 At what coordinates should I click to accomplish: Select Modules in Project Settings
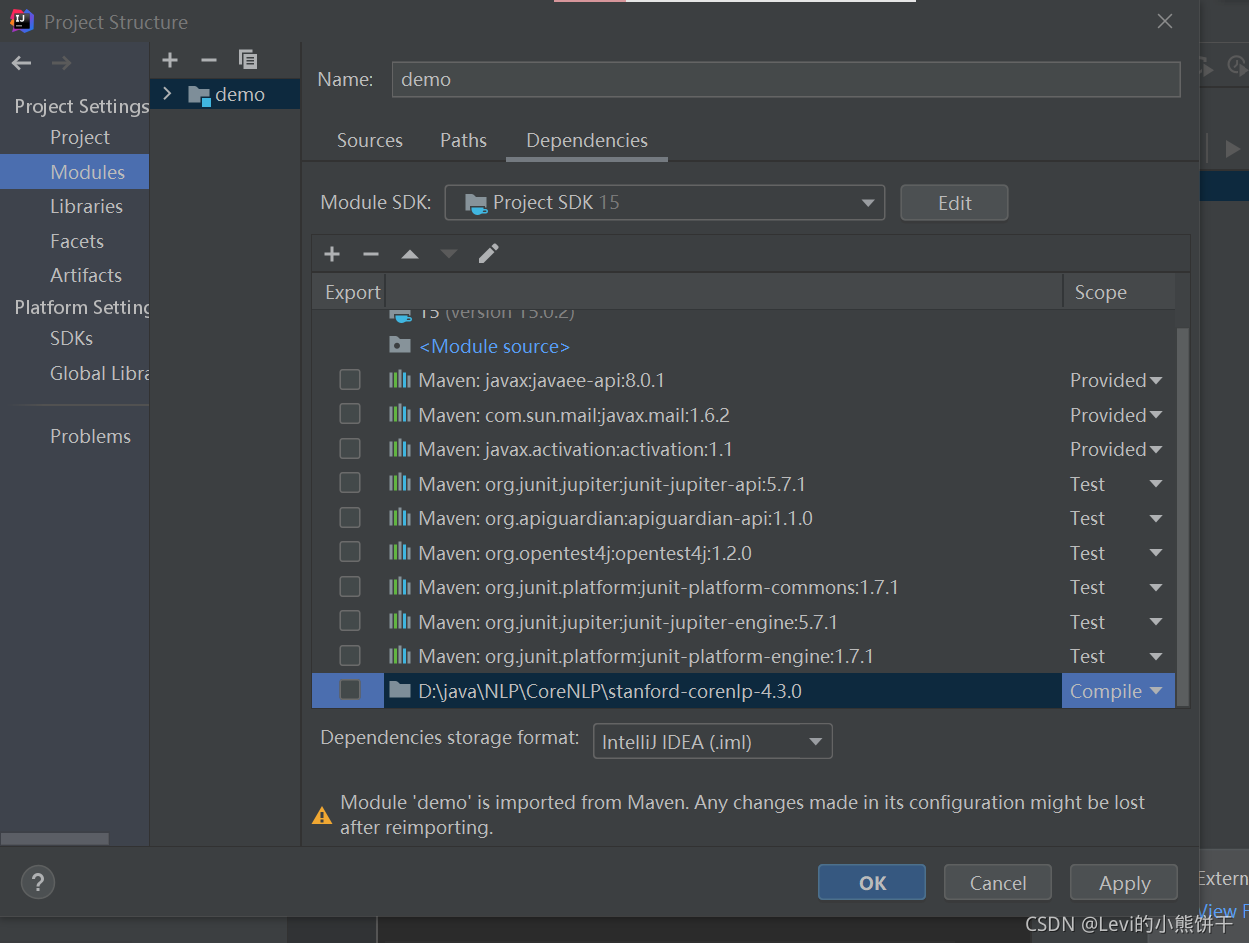pyautogui.click(x=74, y=172)
